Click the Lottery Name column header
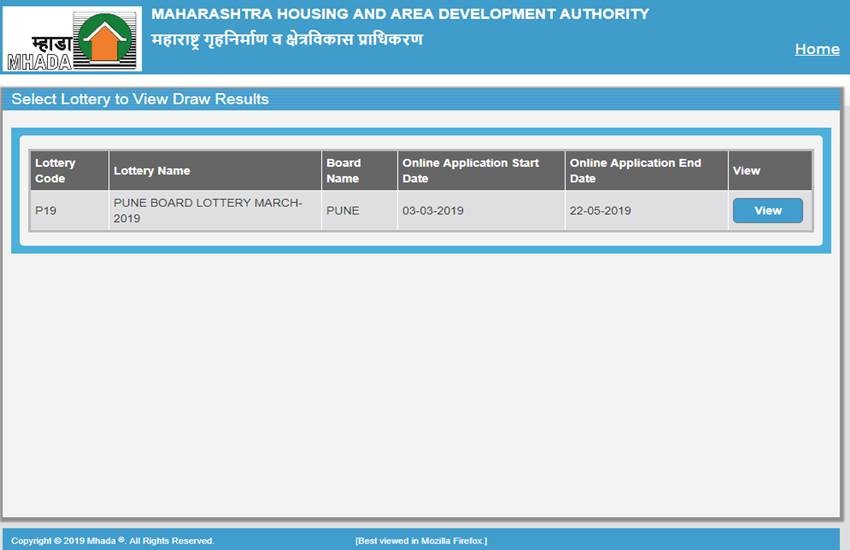Image resolution: width=850 pixels, height=550 pixels. (x=152, y=171)
